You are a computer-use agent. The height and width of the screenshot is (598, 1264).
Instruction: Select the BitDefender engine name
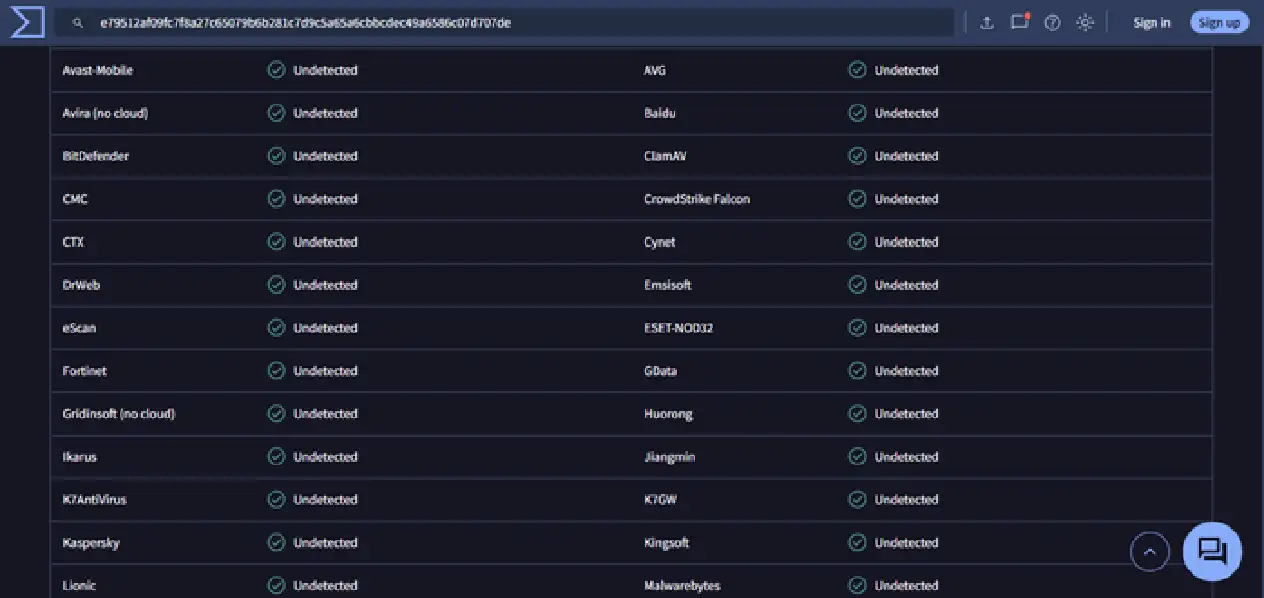[x=95, y=156]
